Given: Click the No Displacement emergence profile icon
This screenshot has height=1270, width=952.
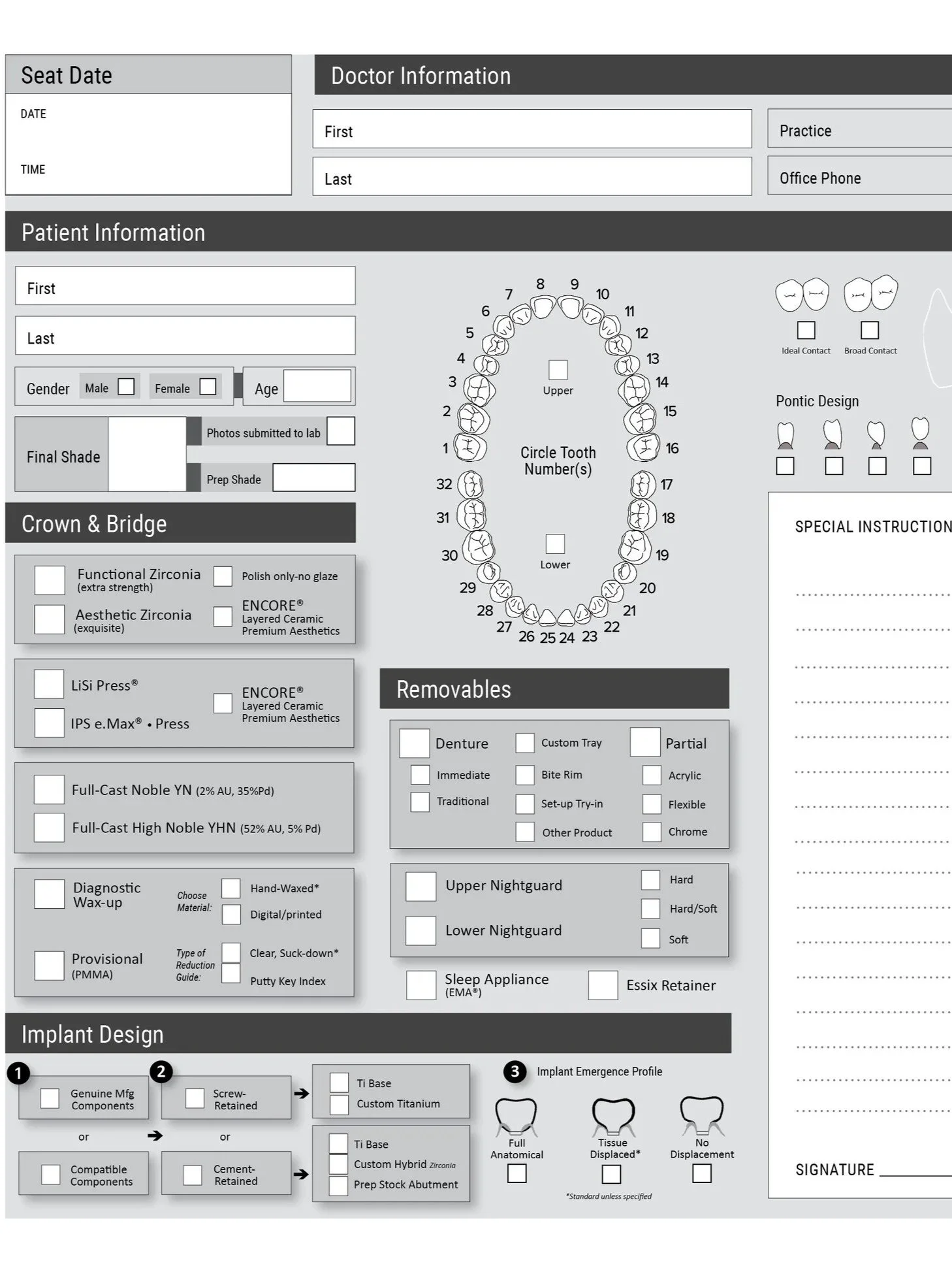Looking at the screenshot, I should coord(702,1116).
